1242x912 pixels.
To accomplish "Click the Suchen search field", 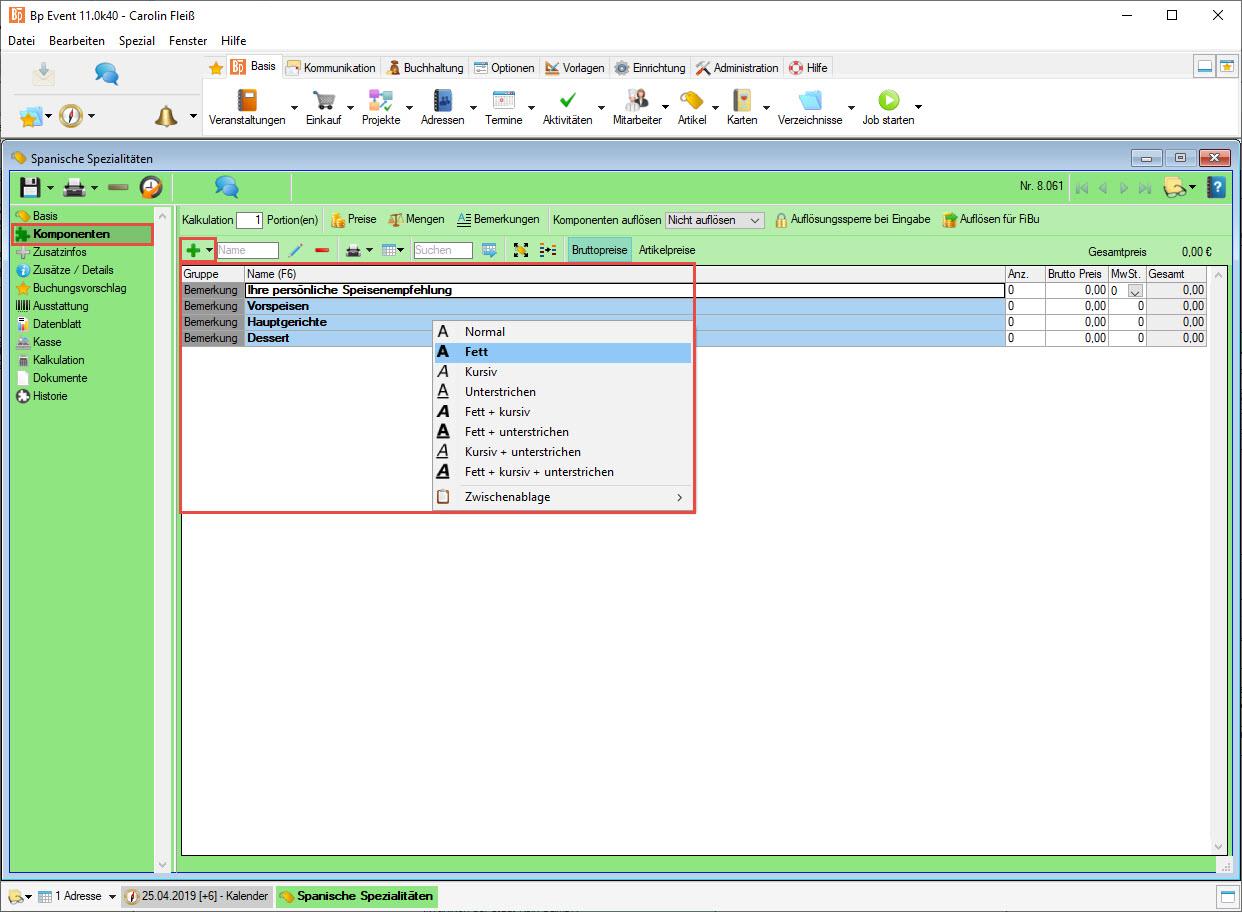I will click(x=442, y=250).
